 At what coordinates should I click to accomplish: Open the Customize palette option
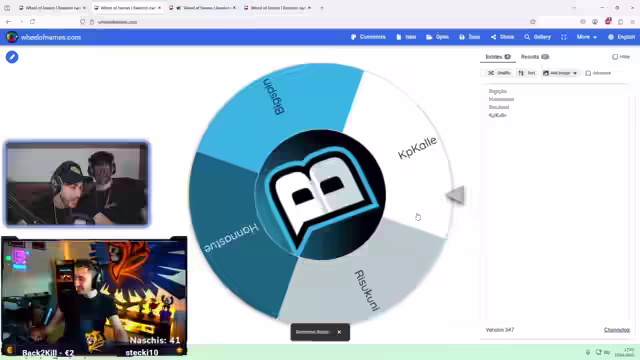tap(368, 37)
